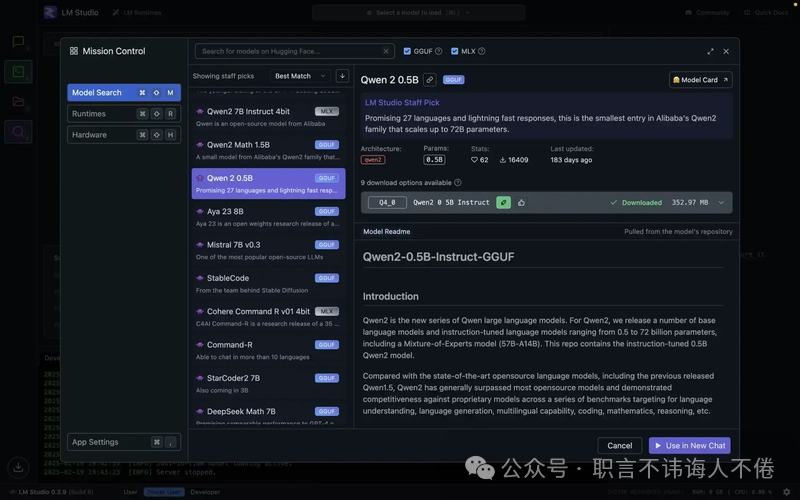Switch to Power User mode
Viewport: 800px width, 500px height.
click(164, 492)
